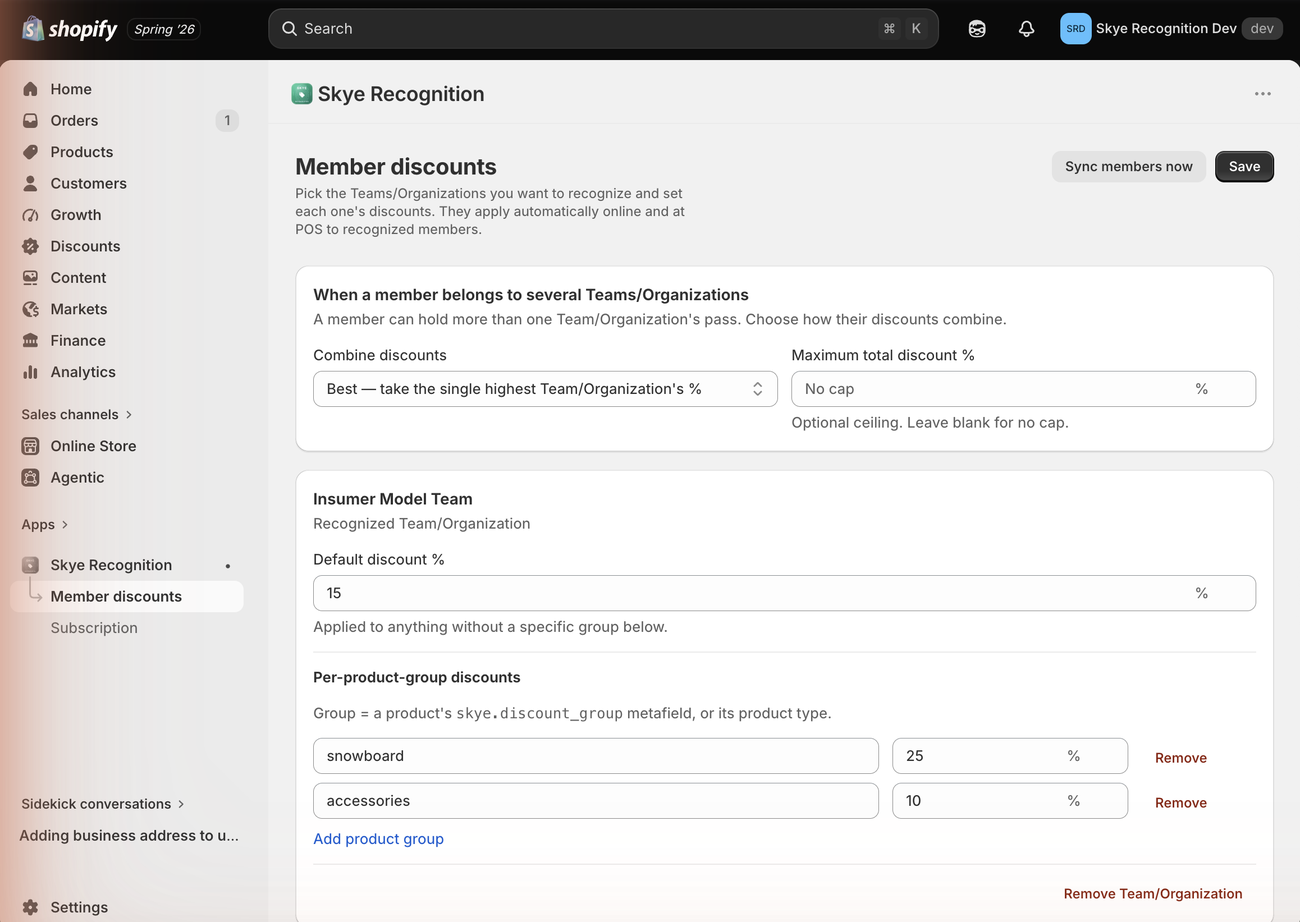Click the Insumer Model Team heading
Screen dimensions: 1300x922
pos(393,499)
